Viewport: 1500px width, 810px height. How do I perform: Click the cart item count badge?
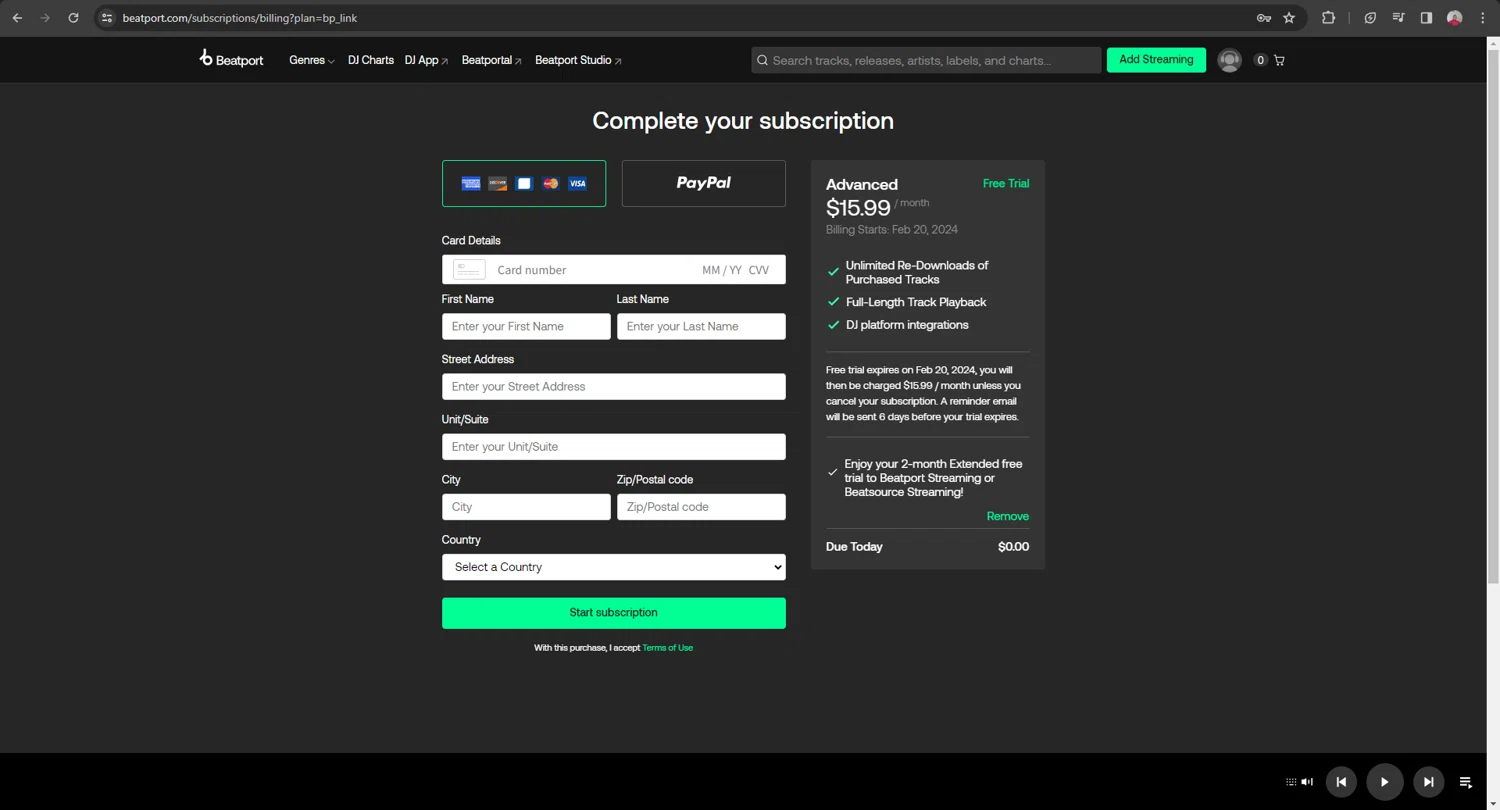[1260, 60]
